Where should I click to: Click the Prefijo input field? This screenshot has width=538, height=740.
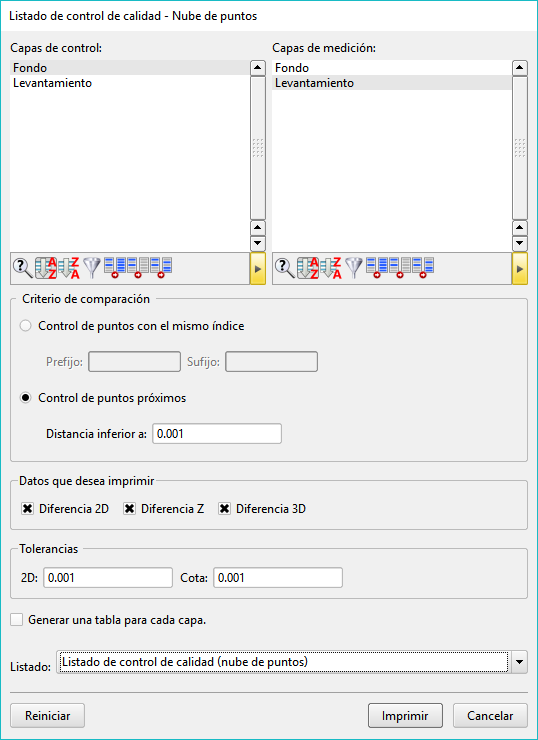134,362
